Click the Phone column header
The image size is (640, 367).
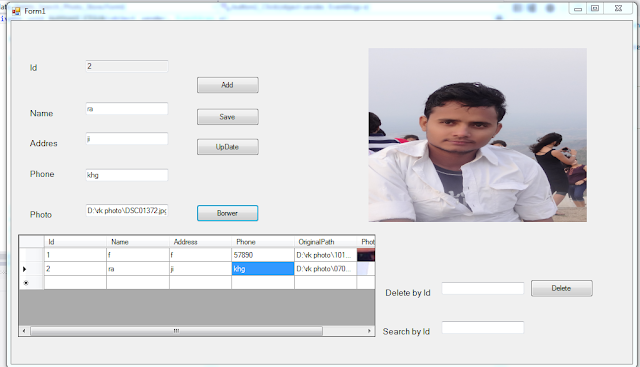coord(263,242)
